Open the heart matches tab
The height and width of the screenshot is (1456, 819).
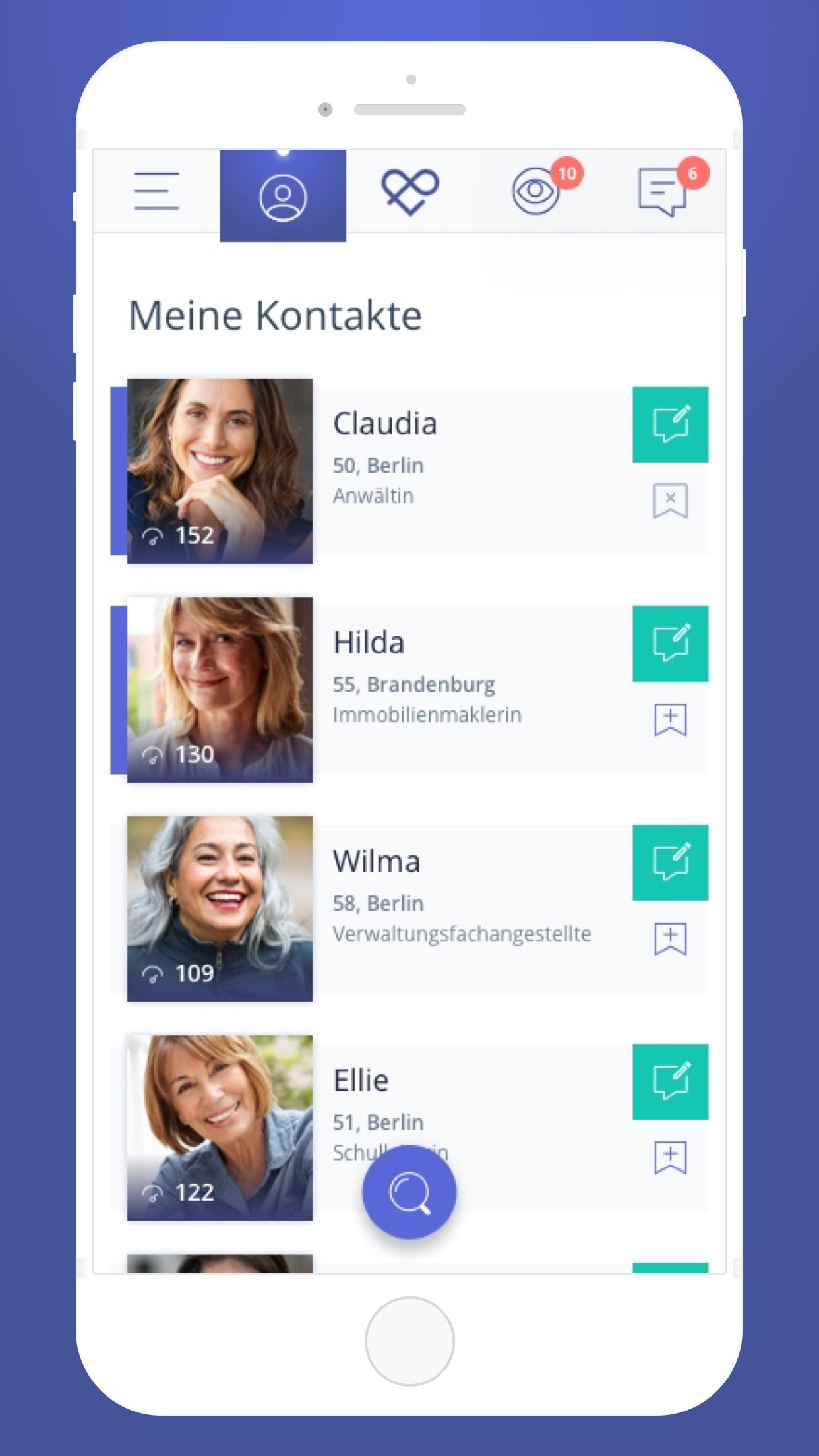pyautogui.click(x=409, y=192)
